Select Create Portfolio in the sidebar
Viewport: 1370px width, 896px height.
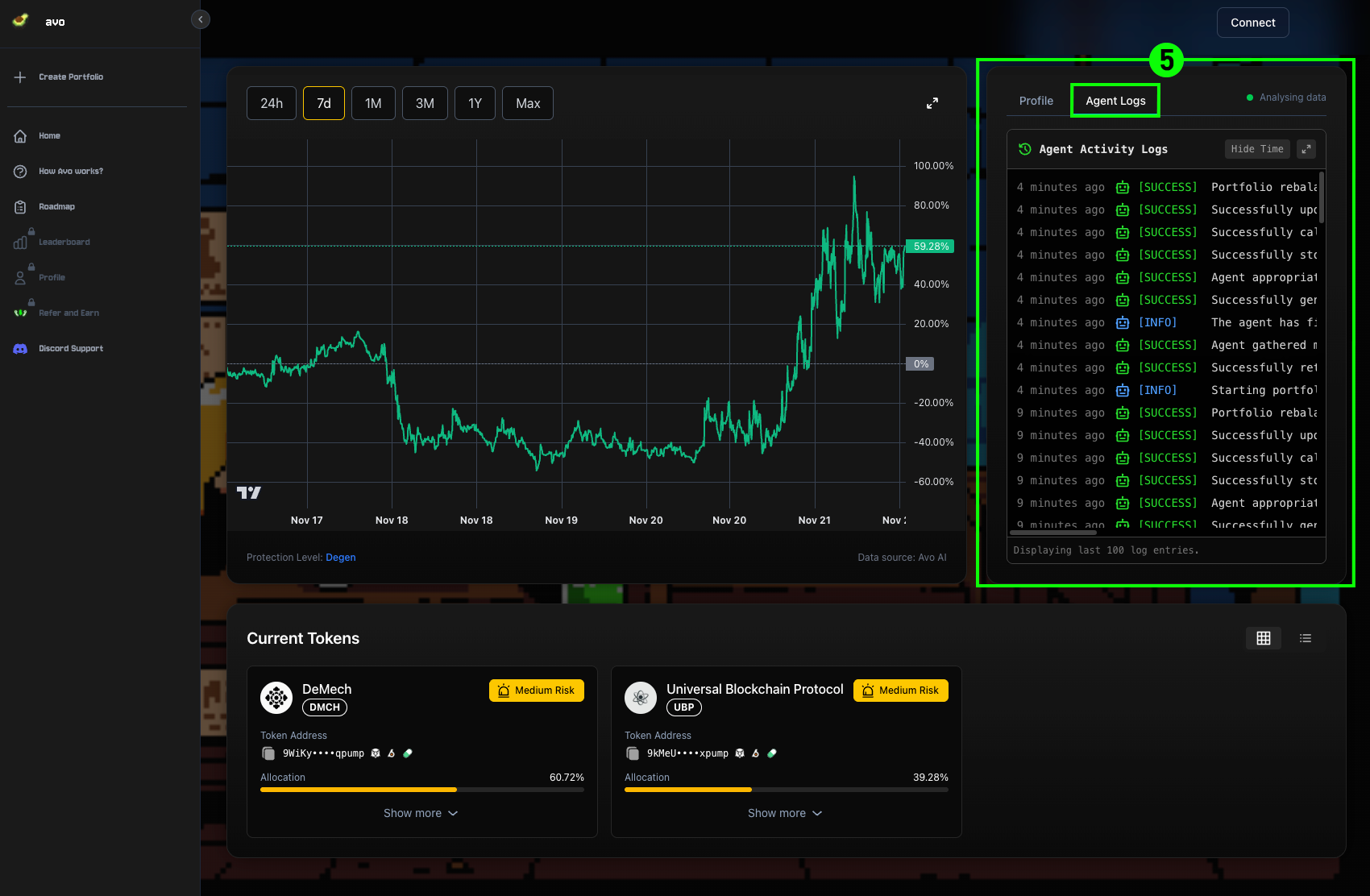tap(71, 77)
